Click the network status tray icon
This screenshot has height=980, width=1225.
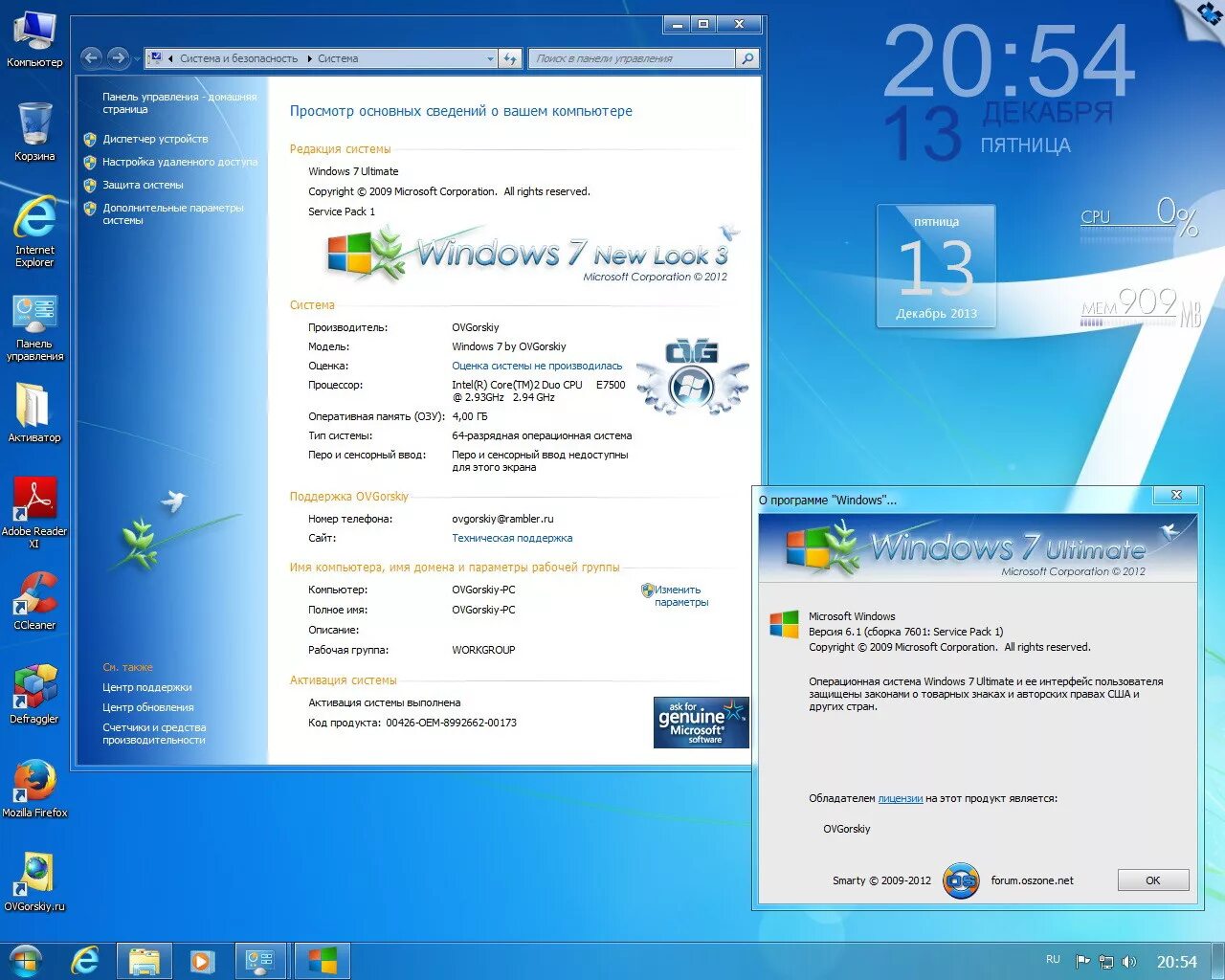[1107, 961]
